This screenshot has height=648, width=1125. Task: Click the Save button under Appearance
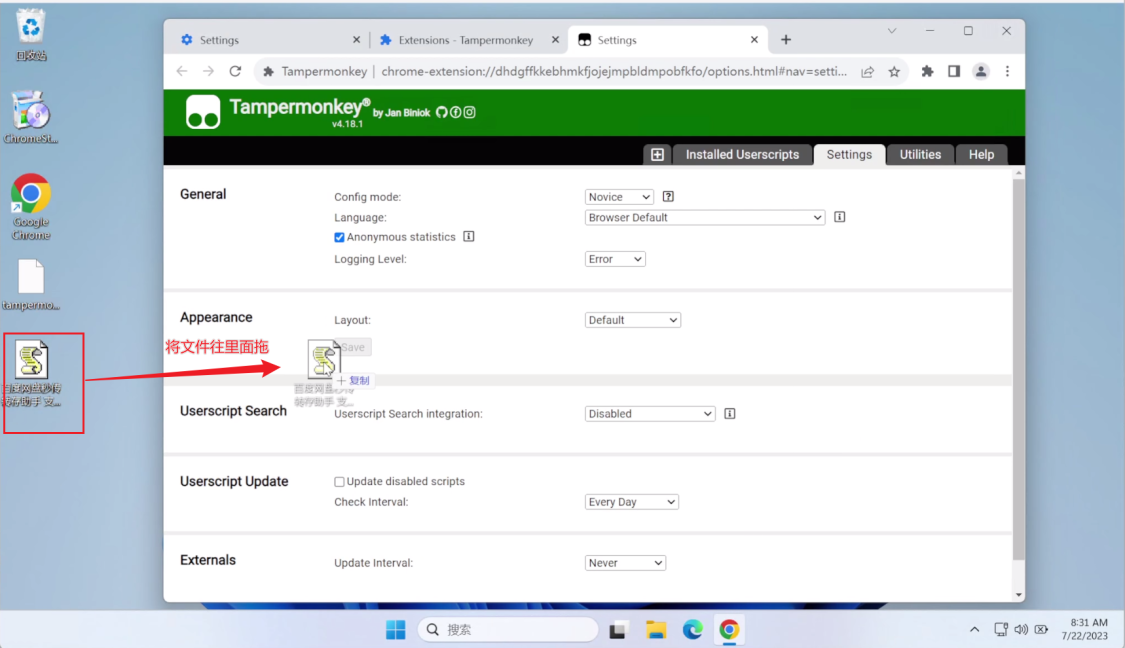pyautogui.click(x=352, y=347)
